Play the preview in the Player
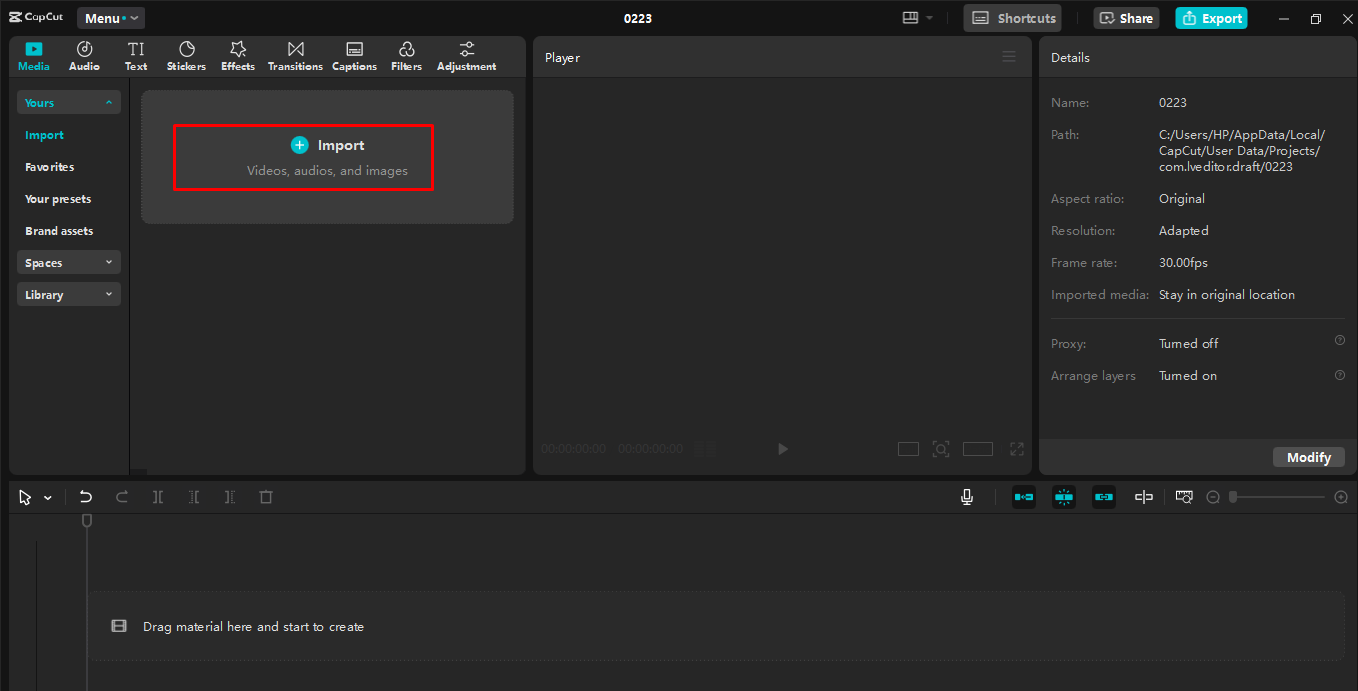The image size is (1358, 691). [783, 449]
